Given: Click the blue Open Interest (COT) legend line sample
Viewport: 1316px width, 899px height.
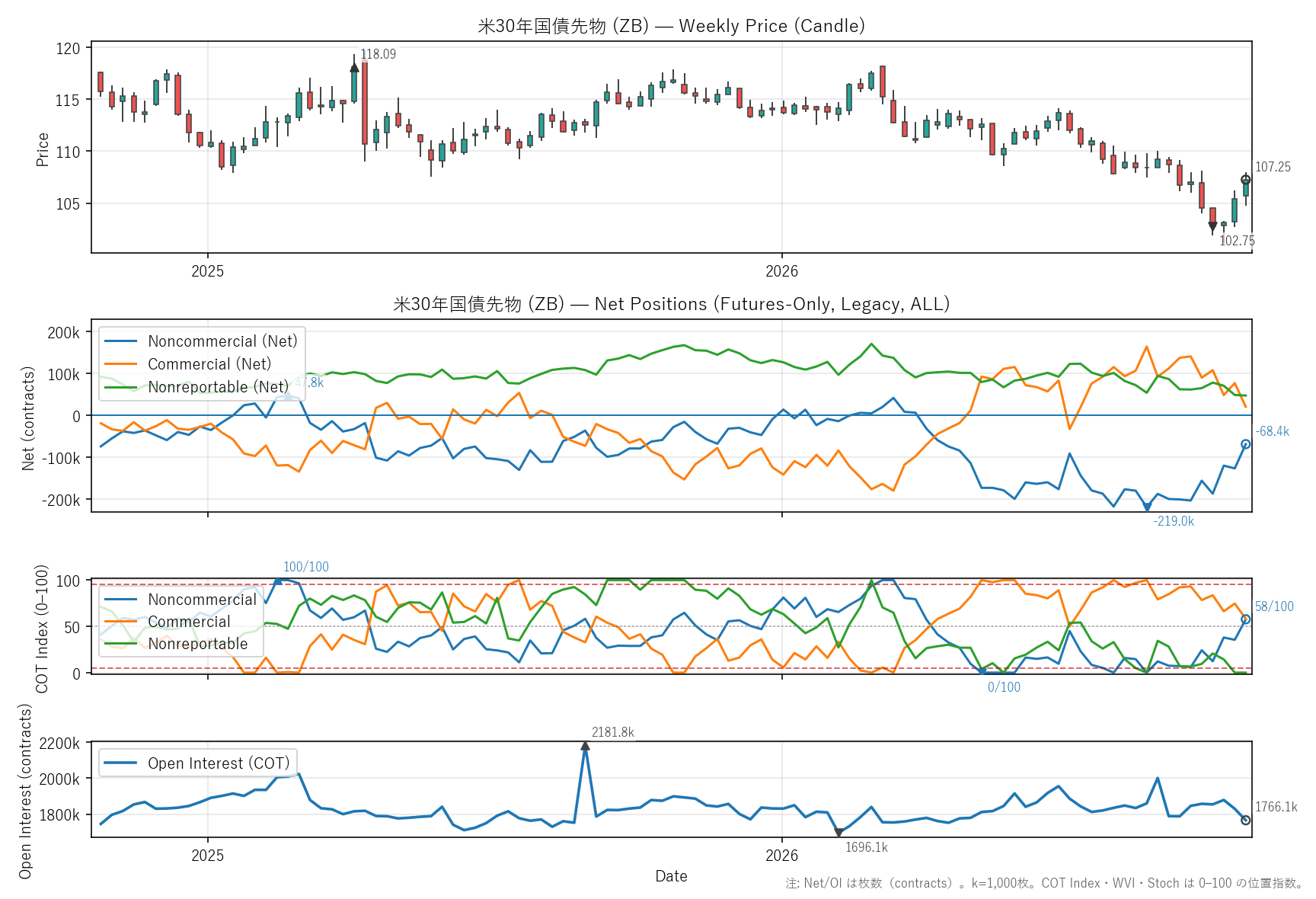Looking at the screenshot, I should pyautogui.click(x=120, y=763).
